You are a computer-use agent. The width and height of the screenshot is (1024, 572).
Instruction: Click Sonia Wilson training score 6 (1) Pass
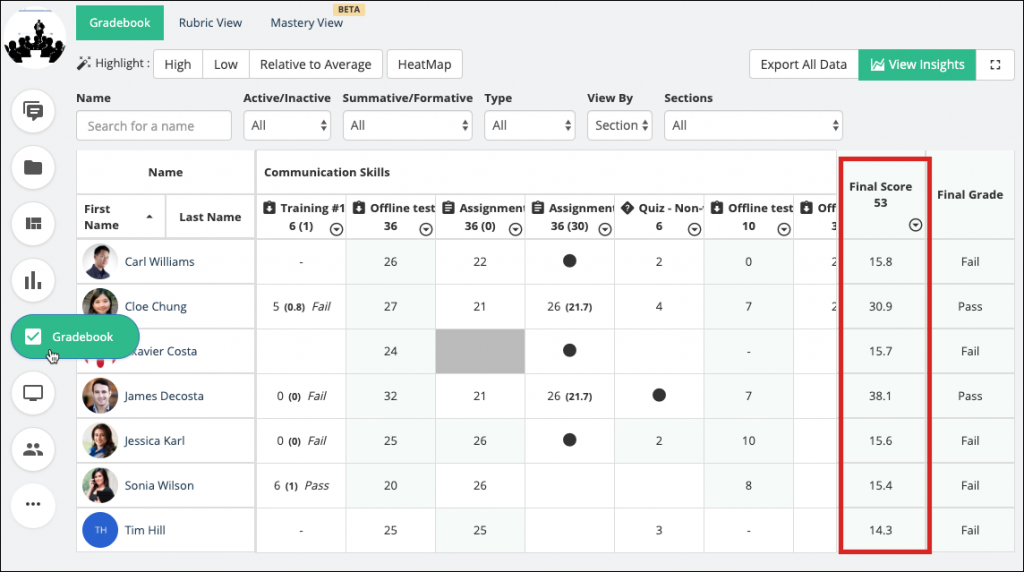point(301,485)
